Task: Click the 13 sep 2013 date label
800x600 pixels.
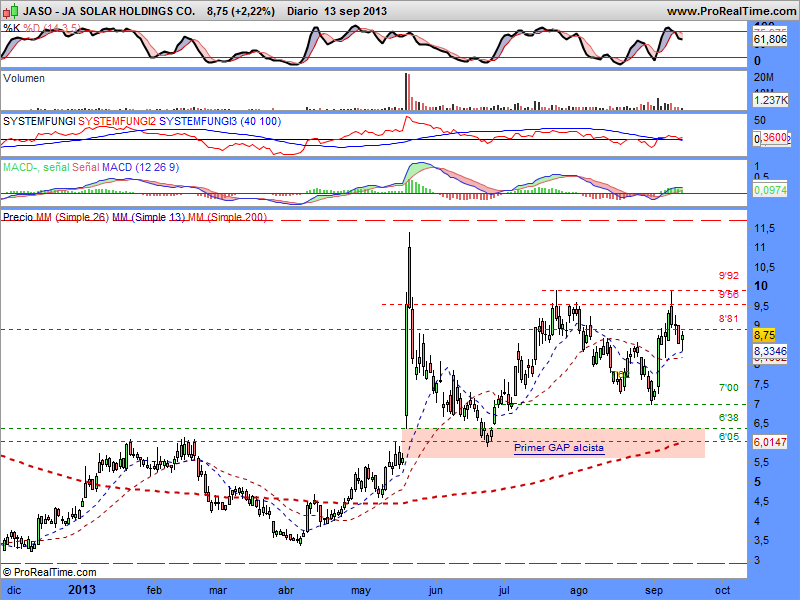Action: [355, 11]
